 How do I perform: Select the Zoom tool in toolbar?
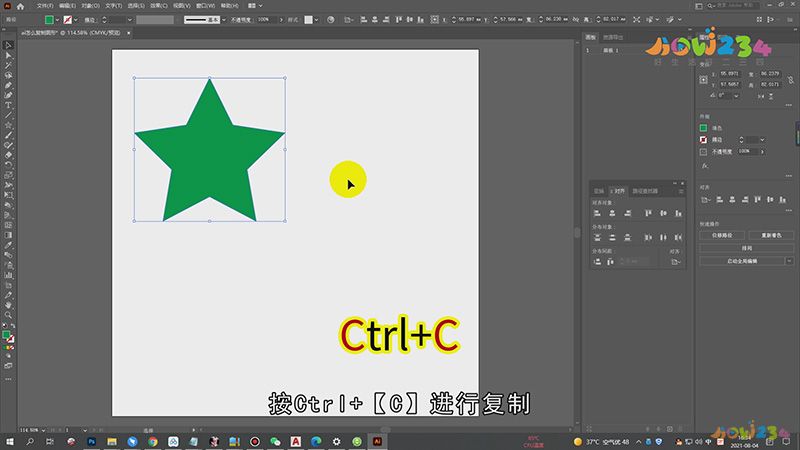(x=8, y=315)
